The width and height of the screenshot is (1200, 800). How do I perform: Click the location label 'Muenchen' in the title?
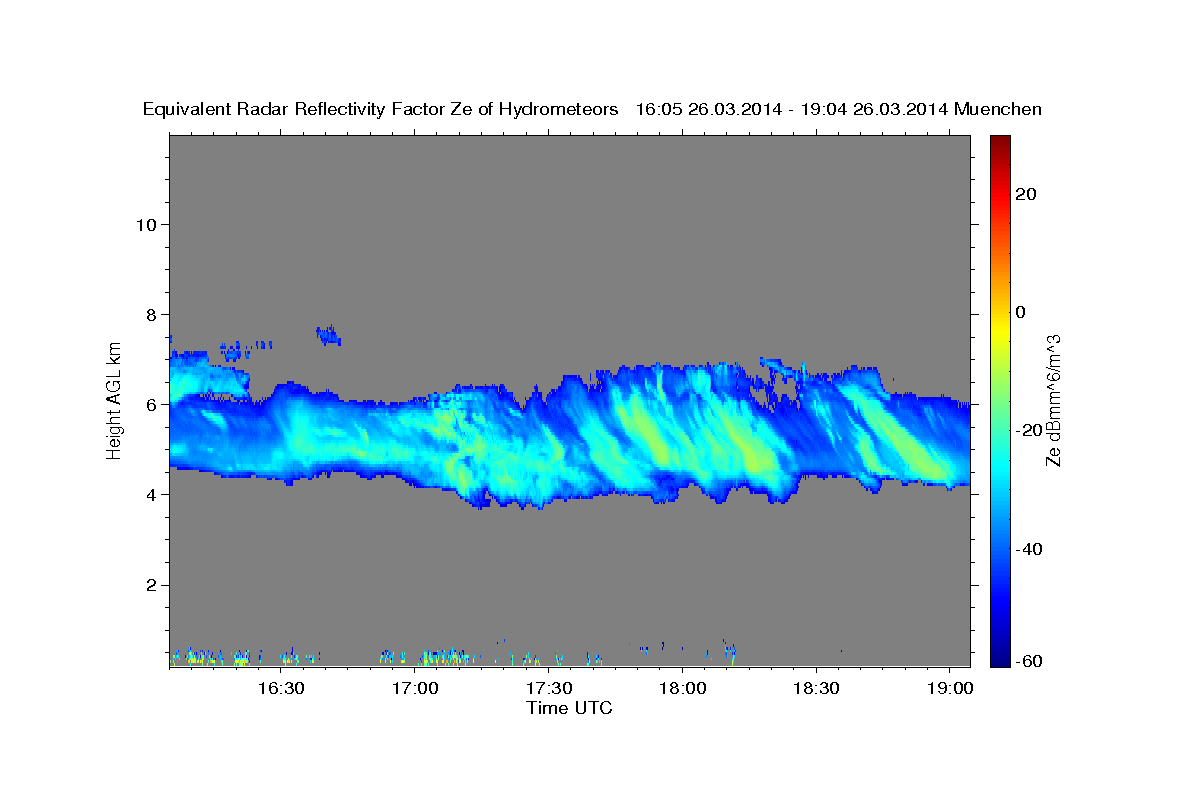(999, 110)
